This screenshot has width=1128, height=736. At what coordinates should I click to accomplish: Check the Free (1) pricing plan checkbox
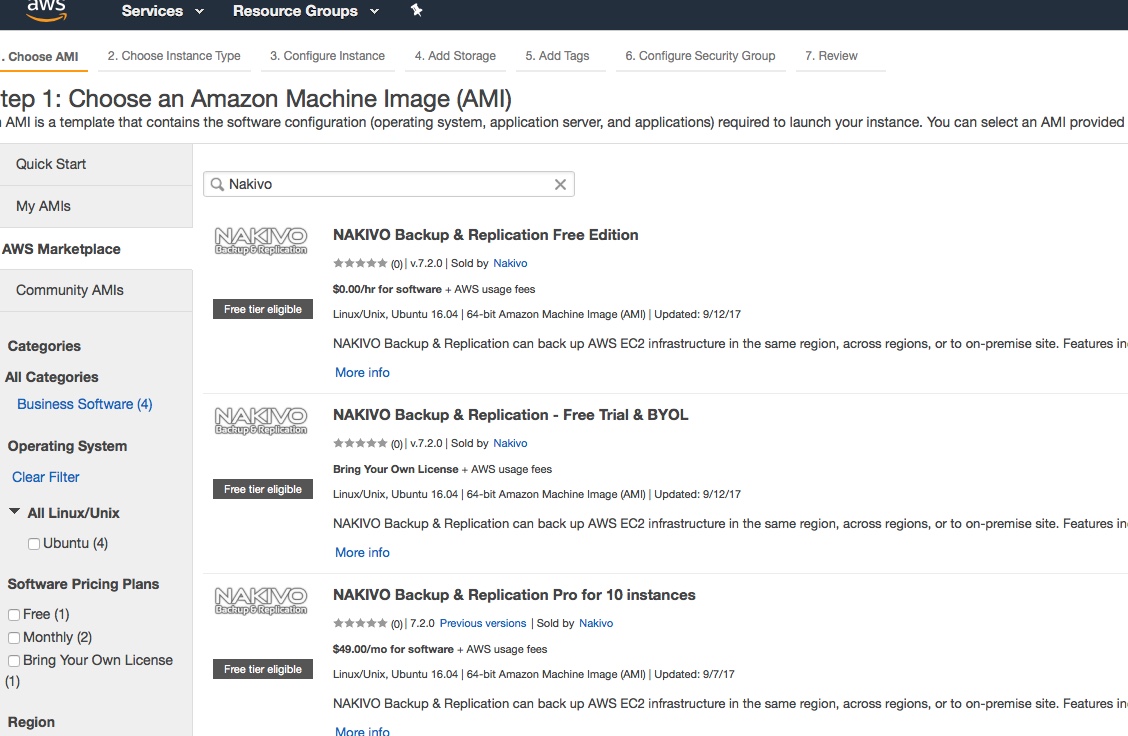point(14,614)
